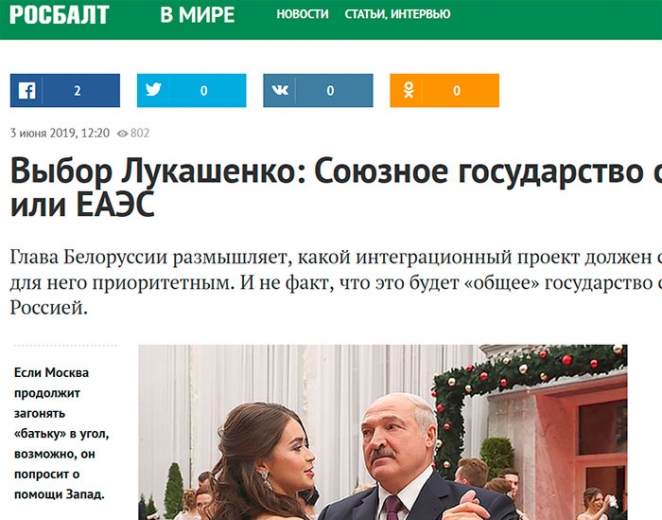Open the РОСБАЛТ logo homepage link

tap(59, 15)
